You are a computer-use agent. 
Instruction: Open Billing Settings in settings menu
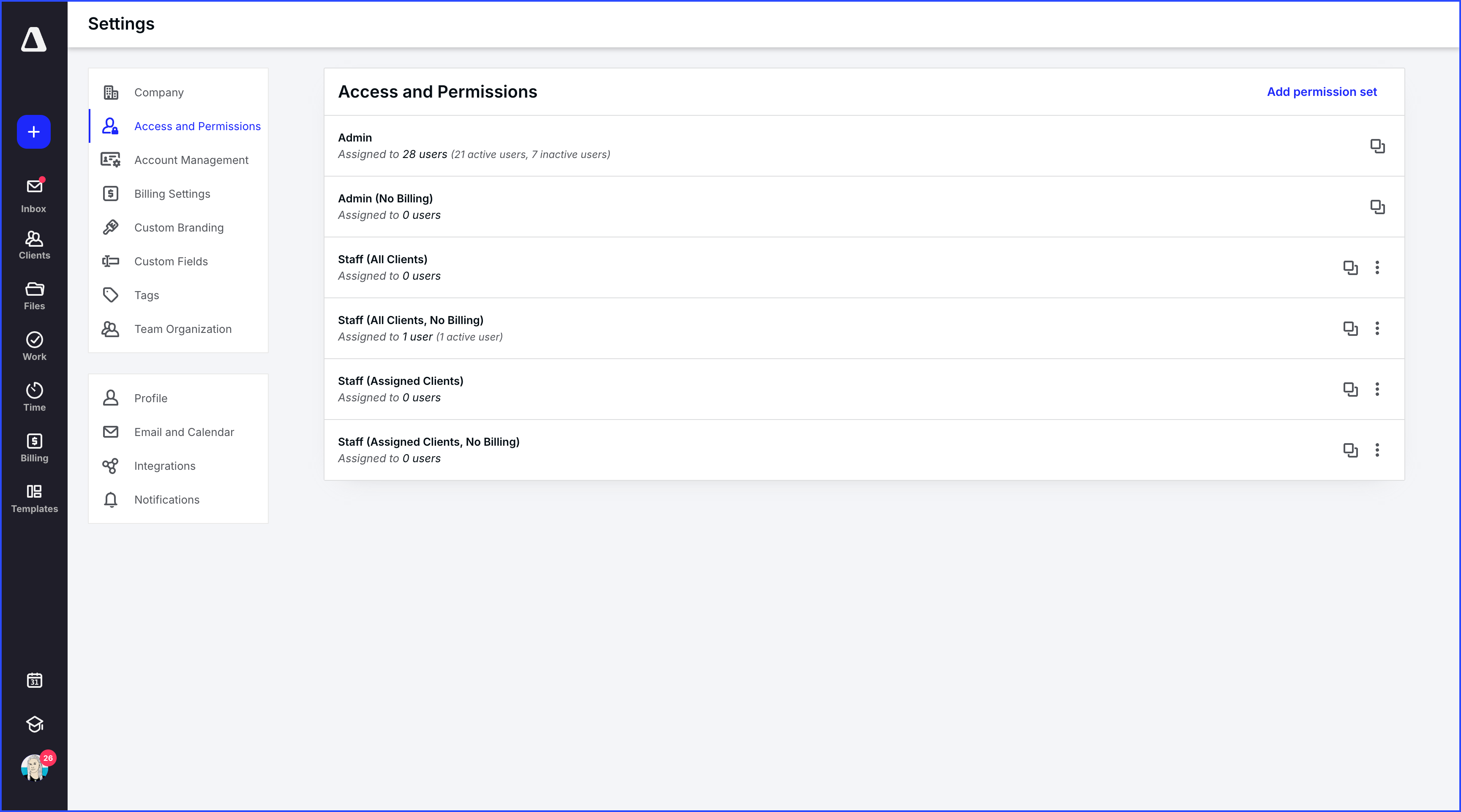[172, 194]
